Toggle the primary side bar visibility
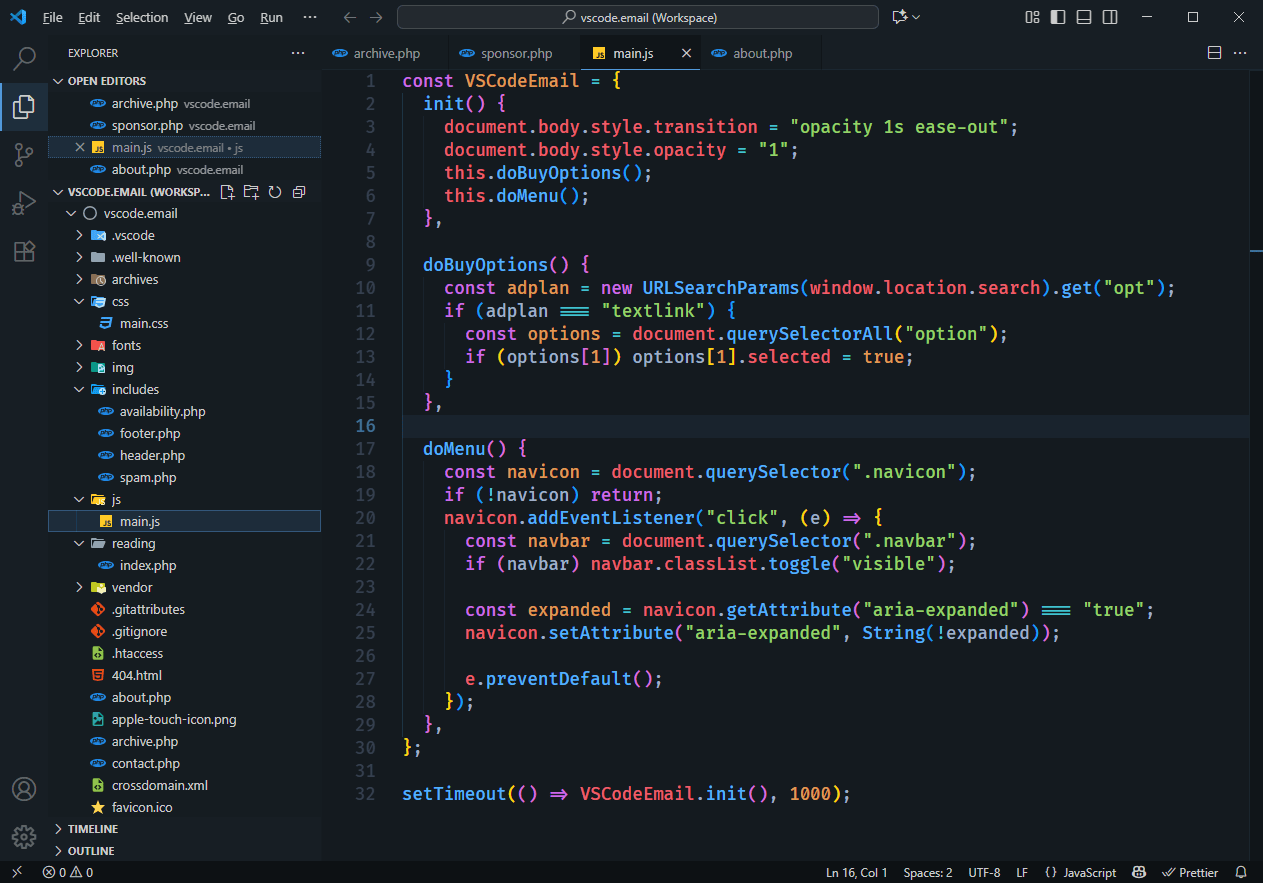The image size is (1263, 883). [1058, 17]
